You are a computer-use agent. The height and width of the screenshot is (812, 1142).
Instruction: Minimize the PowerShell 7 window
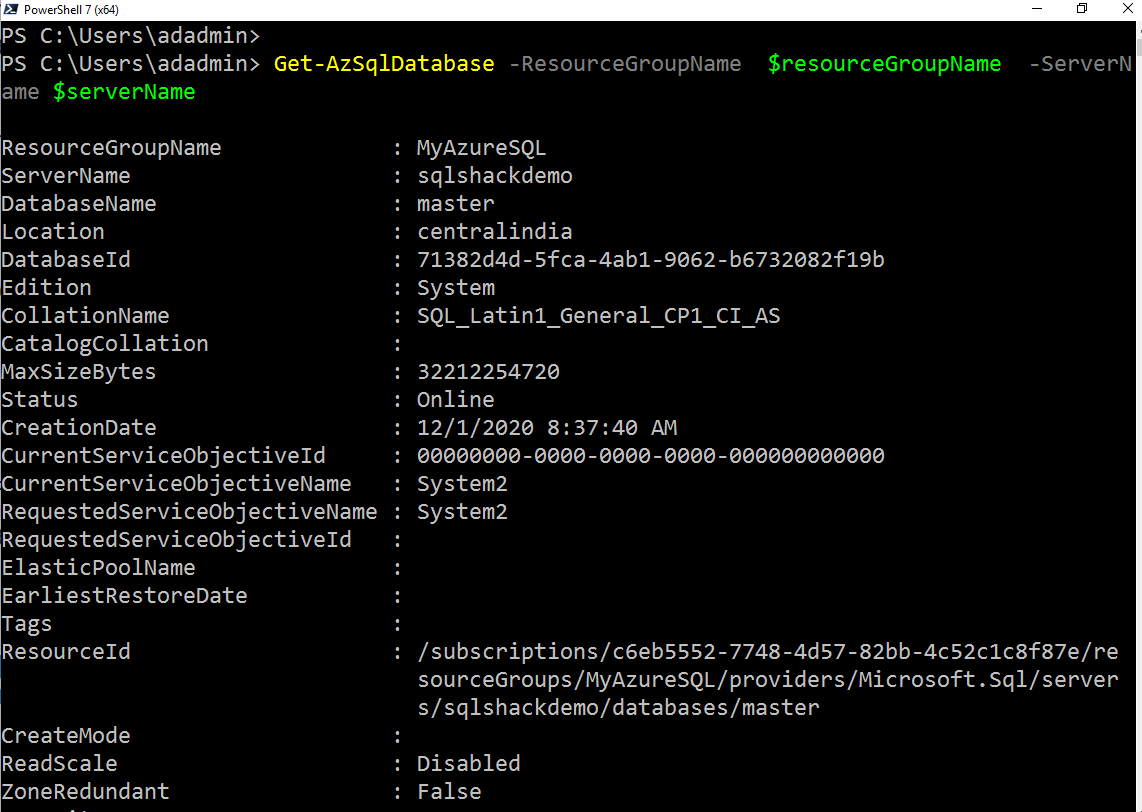click(x=1037, y=9)
